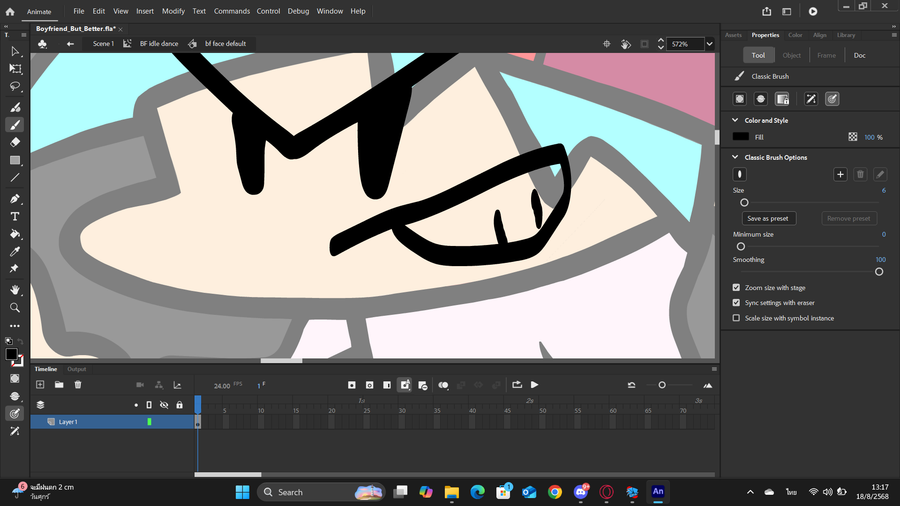This screenshot has height=506, width=900.
Task: Select the Free Transform tool
Action: coord(15,69)
